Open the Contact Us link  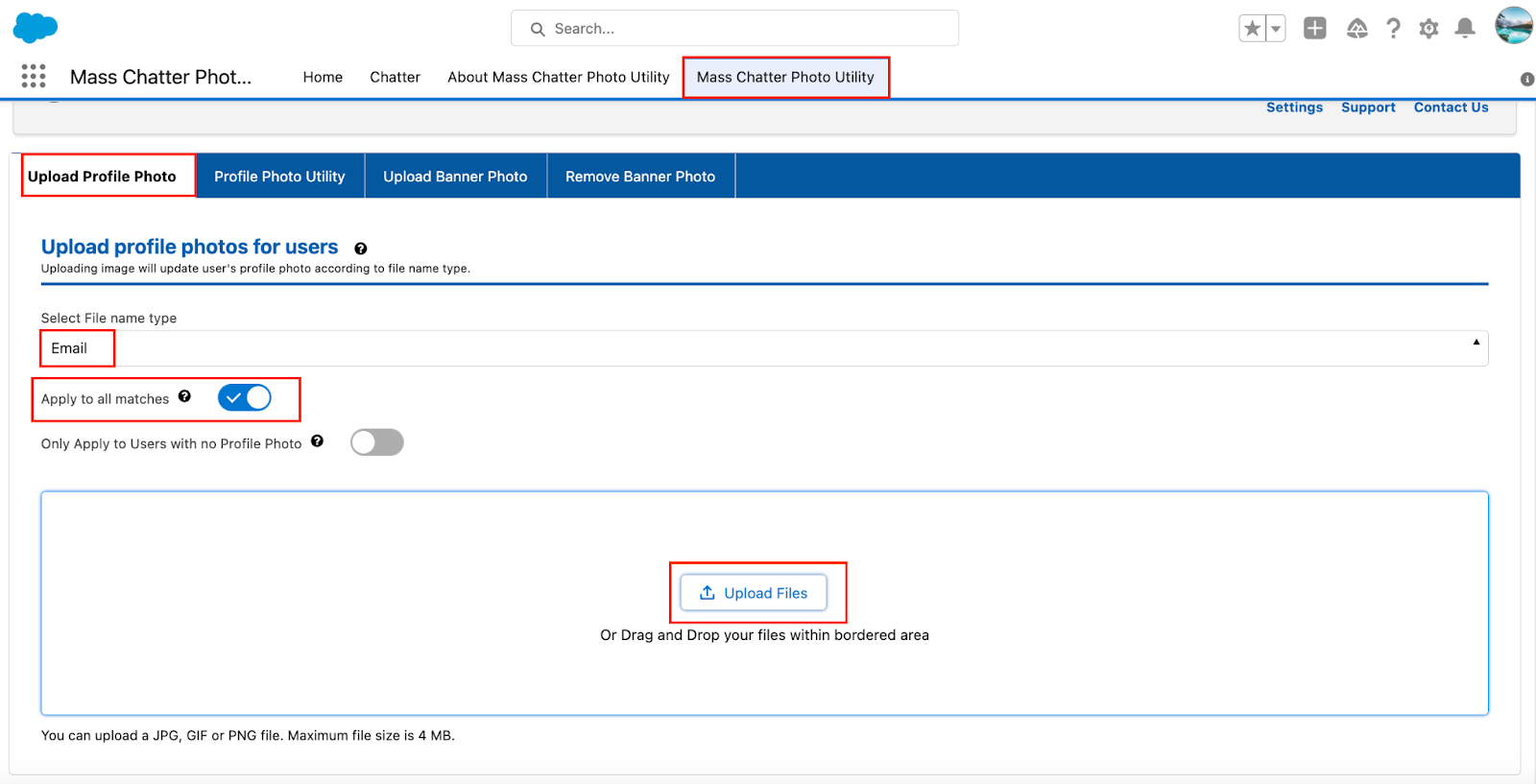coord(1451,107)
